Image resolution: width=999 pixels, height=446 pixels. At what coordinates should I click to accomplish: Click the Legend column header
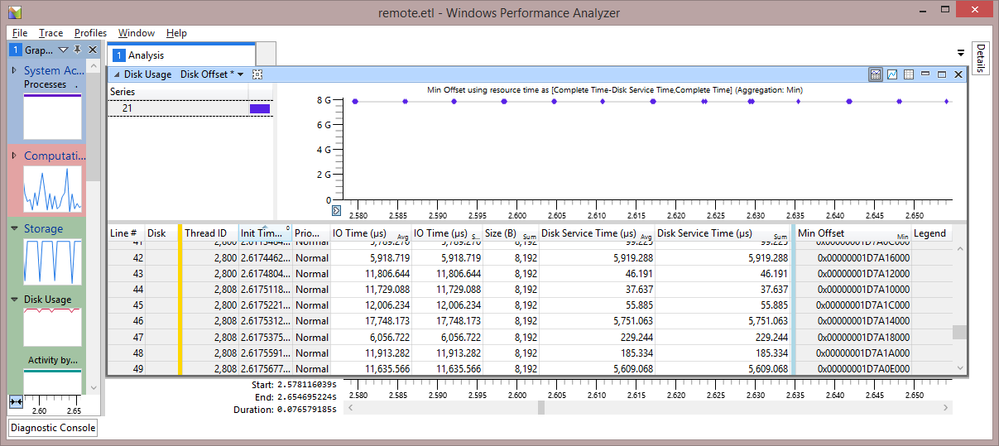coord(932,234)
